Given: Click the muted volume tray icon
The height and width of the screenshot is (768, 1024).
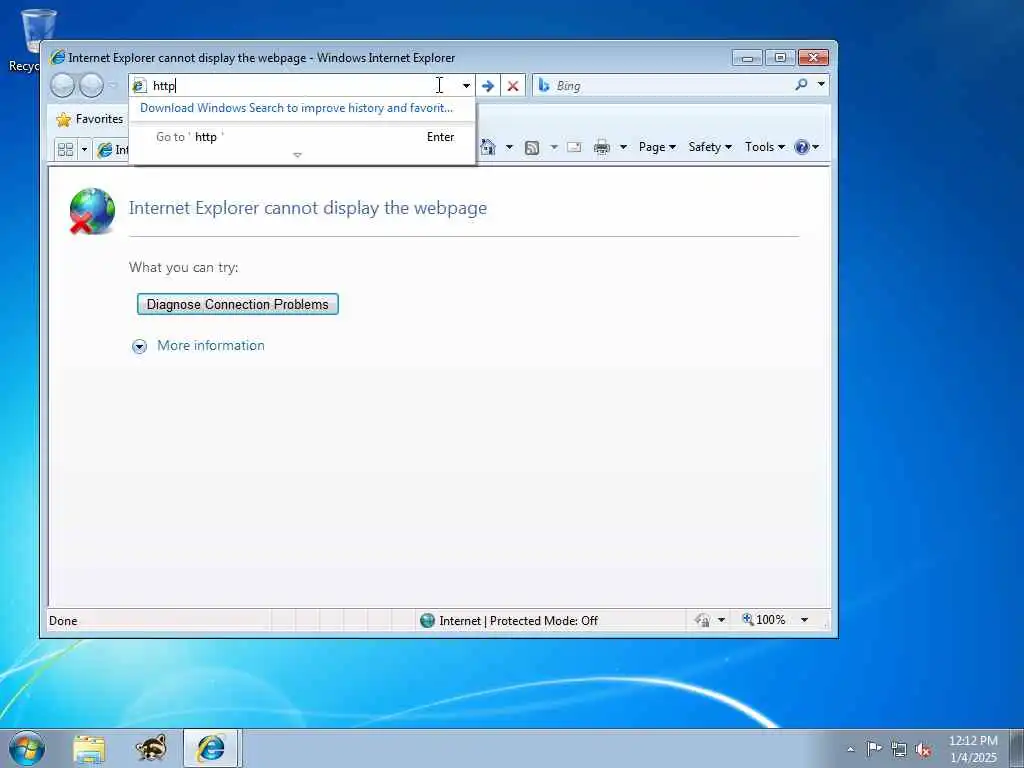Looking at the screenshot, I should point(923,750).
